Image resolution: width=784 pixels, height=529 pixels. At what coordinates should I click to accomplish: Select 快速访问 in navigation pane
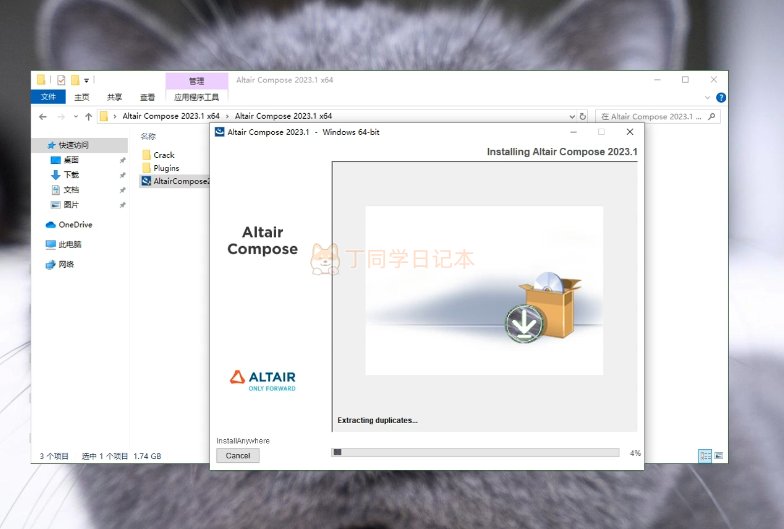74,145
